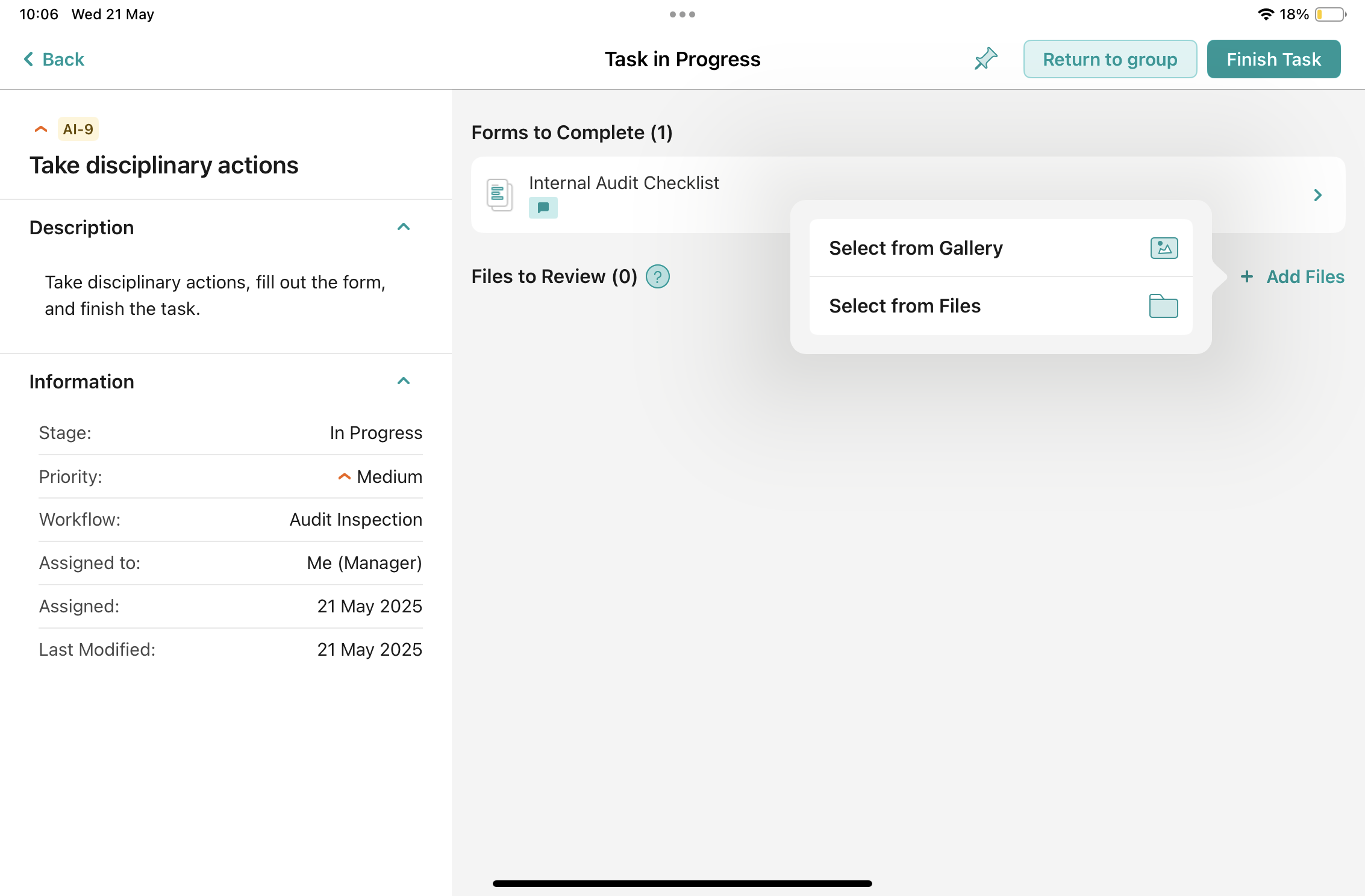Open Internal Audit Checklist via right chevron
The image size is (1365, 896).
(x=1317, y=195)
